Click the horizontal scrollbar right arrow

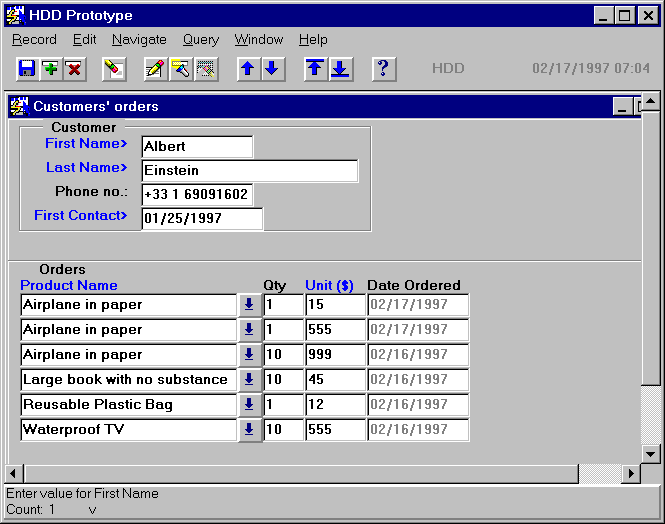pyautogui.click(x=631, y=473)
